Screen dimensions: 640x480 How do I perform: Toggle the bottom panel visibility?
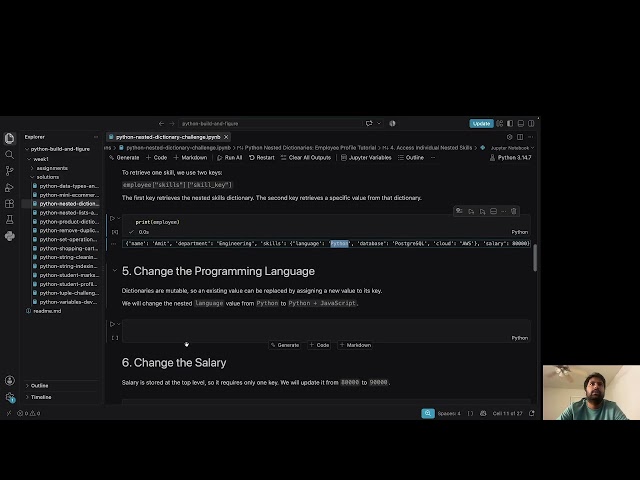(521, 123)
